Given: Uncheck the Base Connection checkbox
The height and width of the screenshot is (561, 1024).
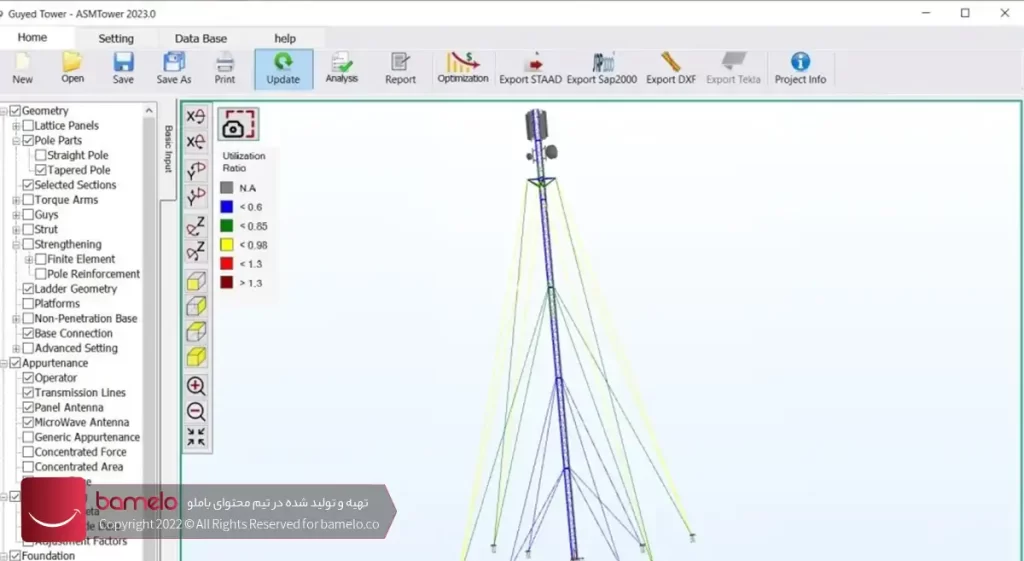Looking at the screenshot, I should [28, 333].
